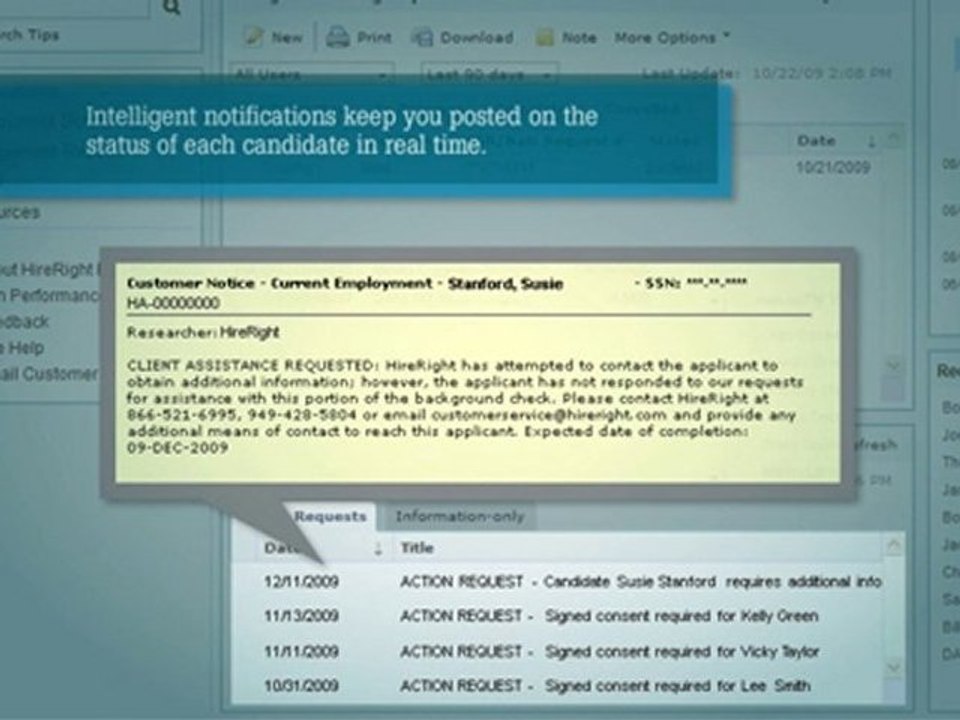Select the Susie Stanford action request row
960x720 pixels.
coord(558,581)
